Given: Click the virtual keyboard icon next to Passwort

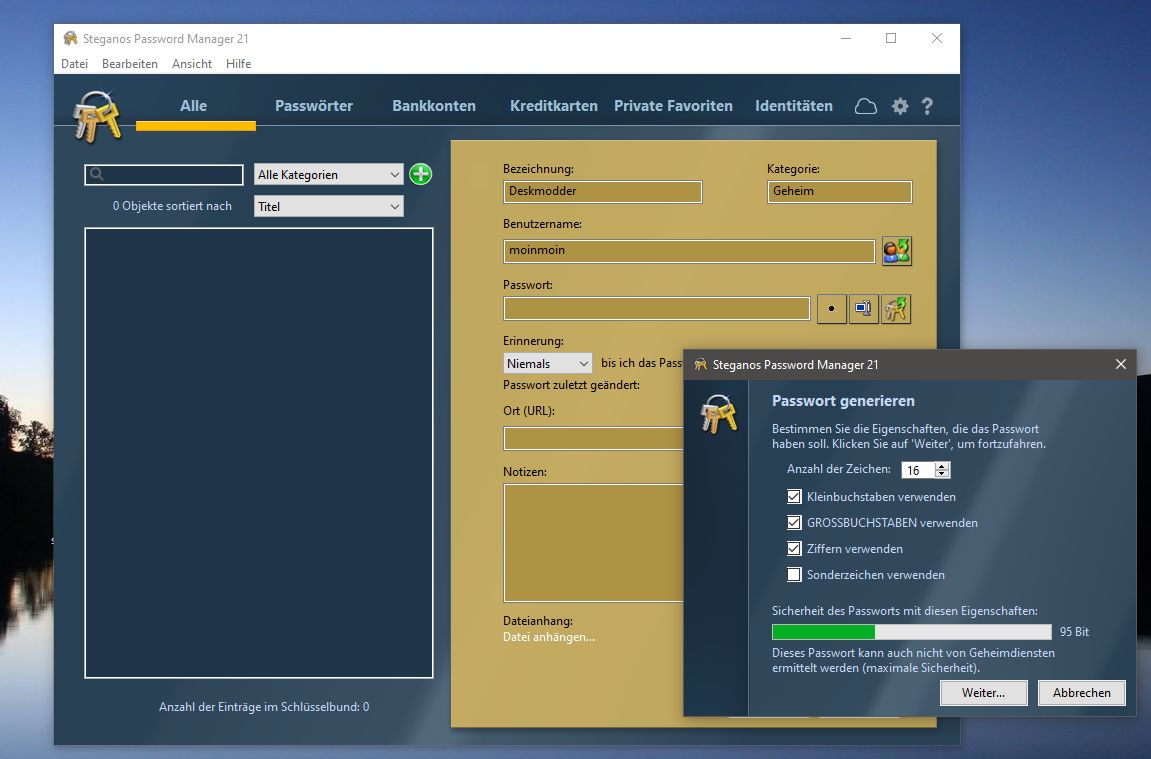Looking at the screenshot, I should [x=863, y=309].
